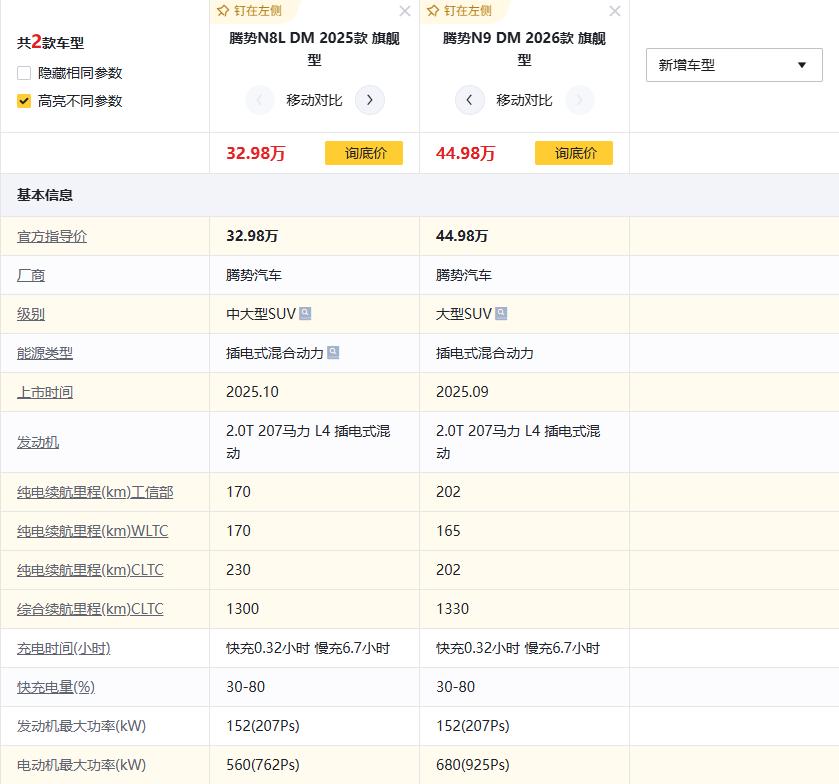Pin the 腾势N9 column to the left side
The width and height of the screenshot is (839, 784).
click(x=458, y=11)
